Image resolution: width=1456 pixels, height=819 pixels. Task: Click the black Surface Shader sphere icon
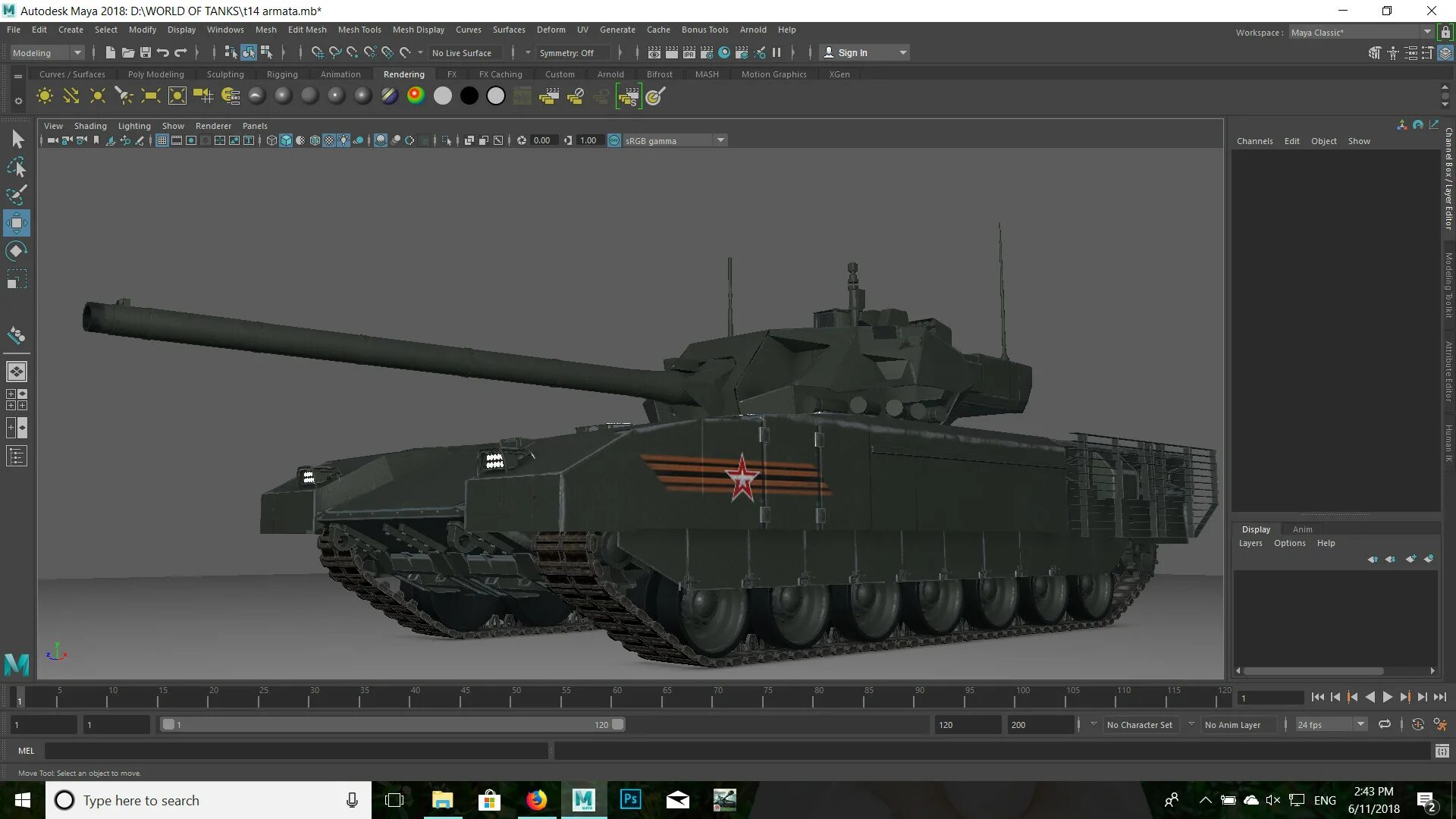(469, 96)
